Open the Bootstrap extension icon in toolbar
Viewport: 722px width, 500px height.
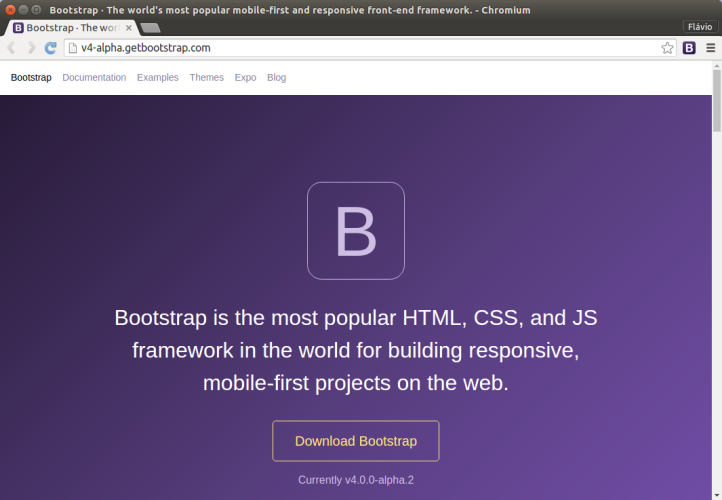click(x=689, y=48)
